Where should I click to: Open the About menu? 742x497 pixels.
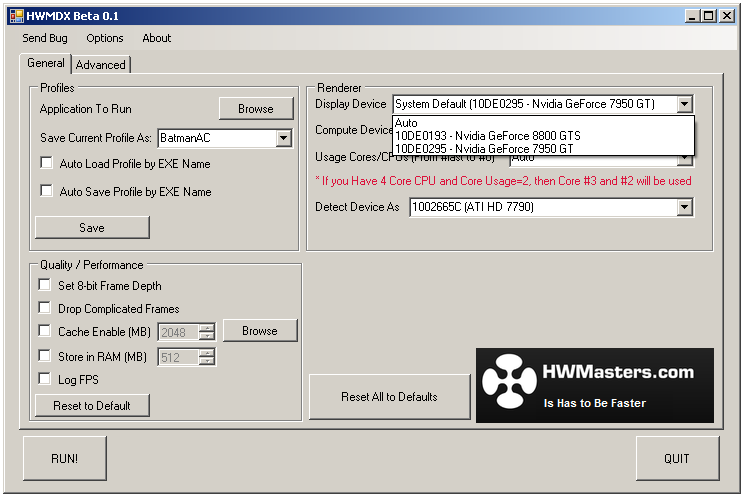pos(157,38)
